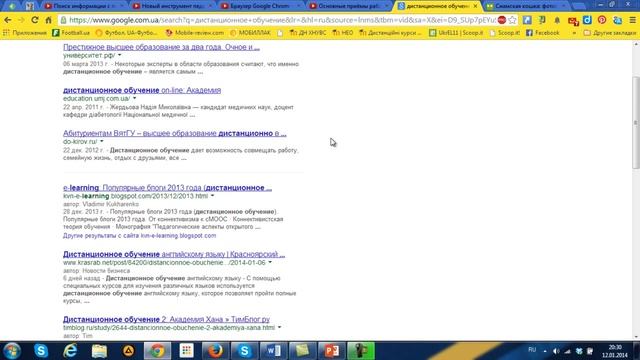Screen dimensions: 640x360
Task: Open the Другие закладки folder
Action: pos(610,33)
